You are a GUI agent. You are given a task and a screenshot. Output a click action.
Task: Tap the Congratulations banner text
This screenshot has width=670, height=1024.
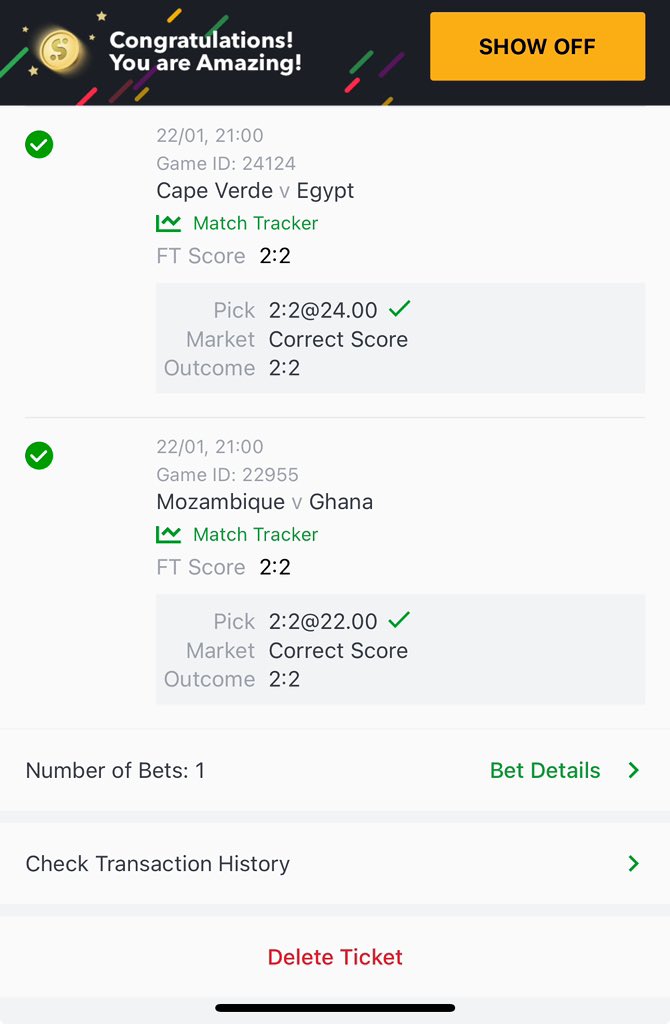(x=205, y=51)
